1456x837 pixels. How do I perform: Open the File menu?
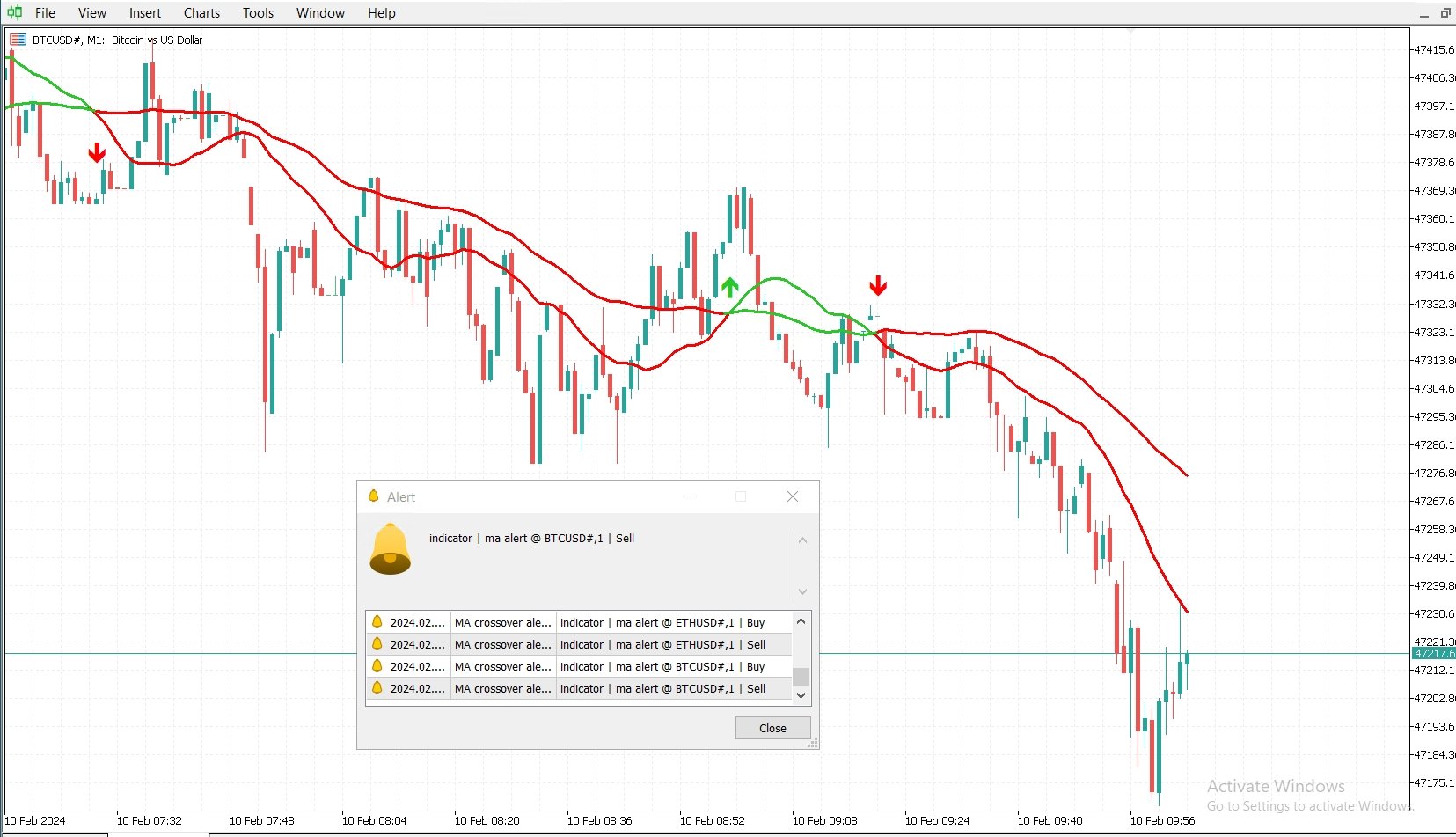[x=44, y=12]
